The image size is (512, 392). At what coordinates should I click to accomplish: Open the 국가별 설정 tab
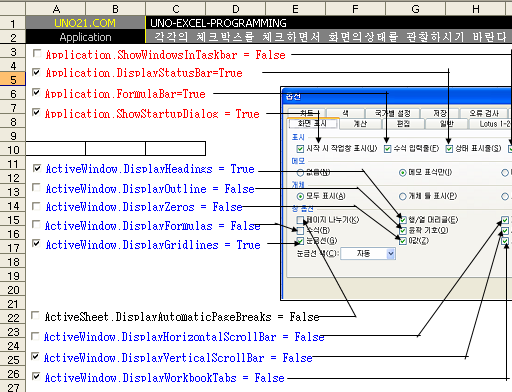[392, 113]
